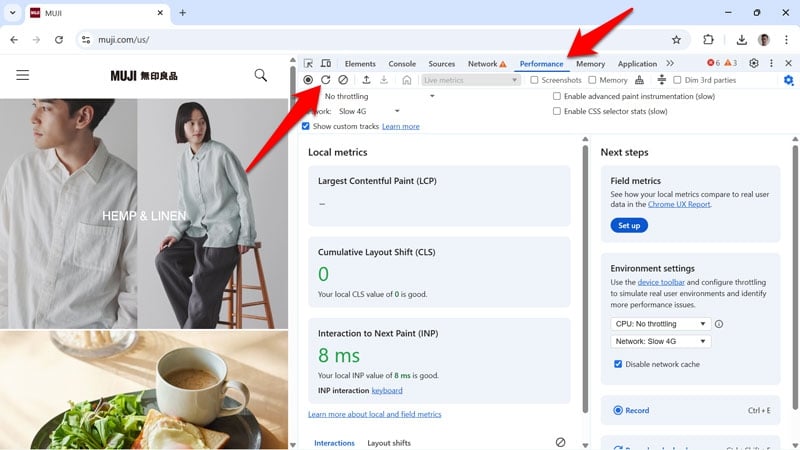The width and height of the screenshot is (800, 450).
Task: Switch to the Console tab
Action: click(402, 64)
